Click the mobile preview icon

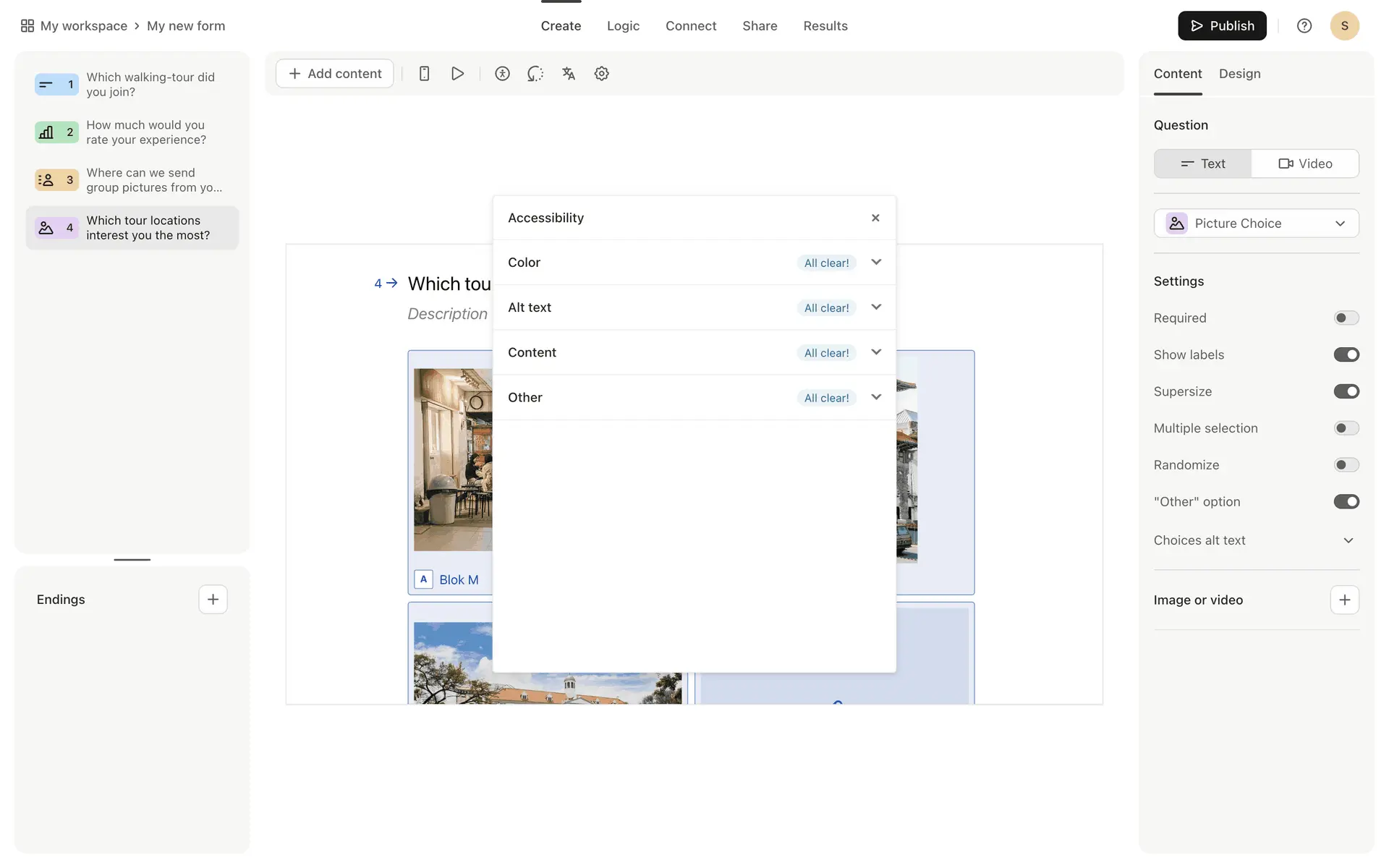[x=425, y=74]
